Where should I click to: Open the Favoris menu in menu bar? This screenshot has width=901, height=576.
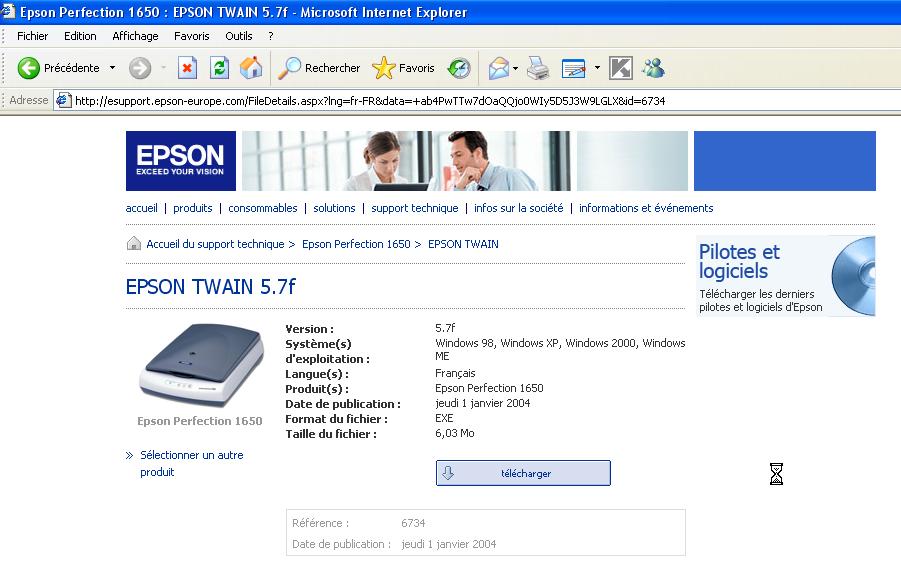click(x=191, y=36)
